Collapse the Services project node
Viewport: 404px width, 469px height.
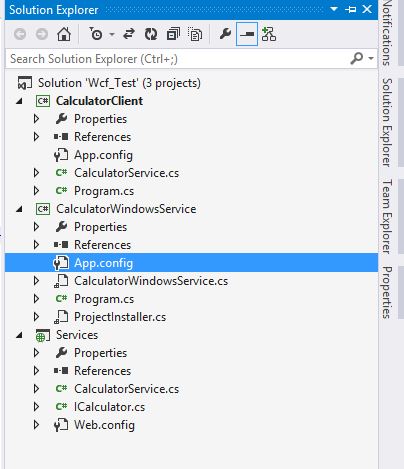pos(19,335)
